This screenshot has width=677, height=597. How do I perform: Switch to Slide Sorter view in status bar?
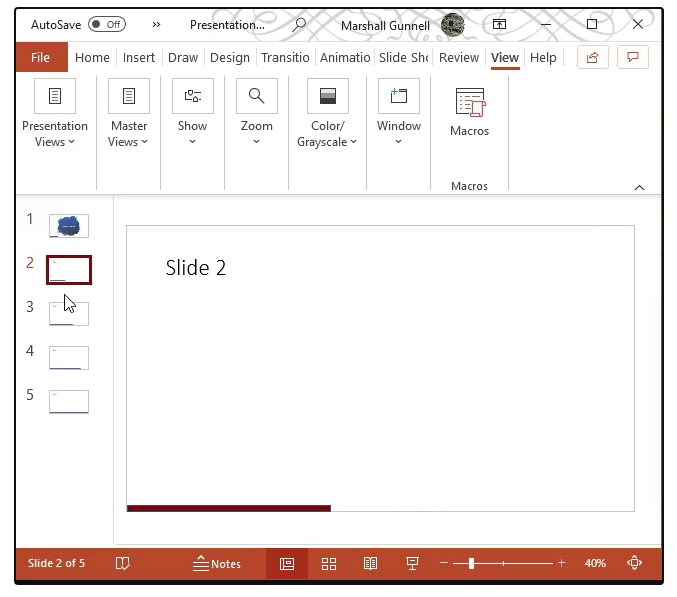click(329, 564)
